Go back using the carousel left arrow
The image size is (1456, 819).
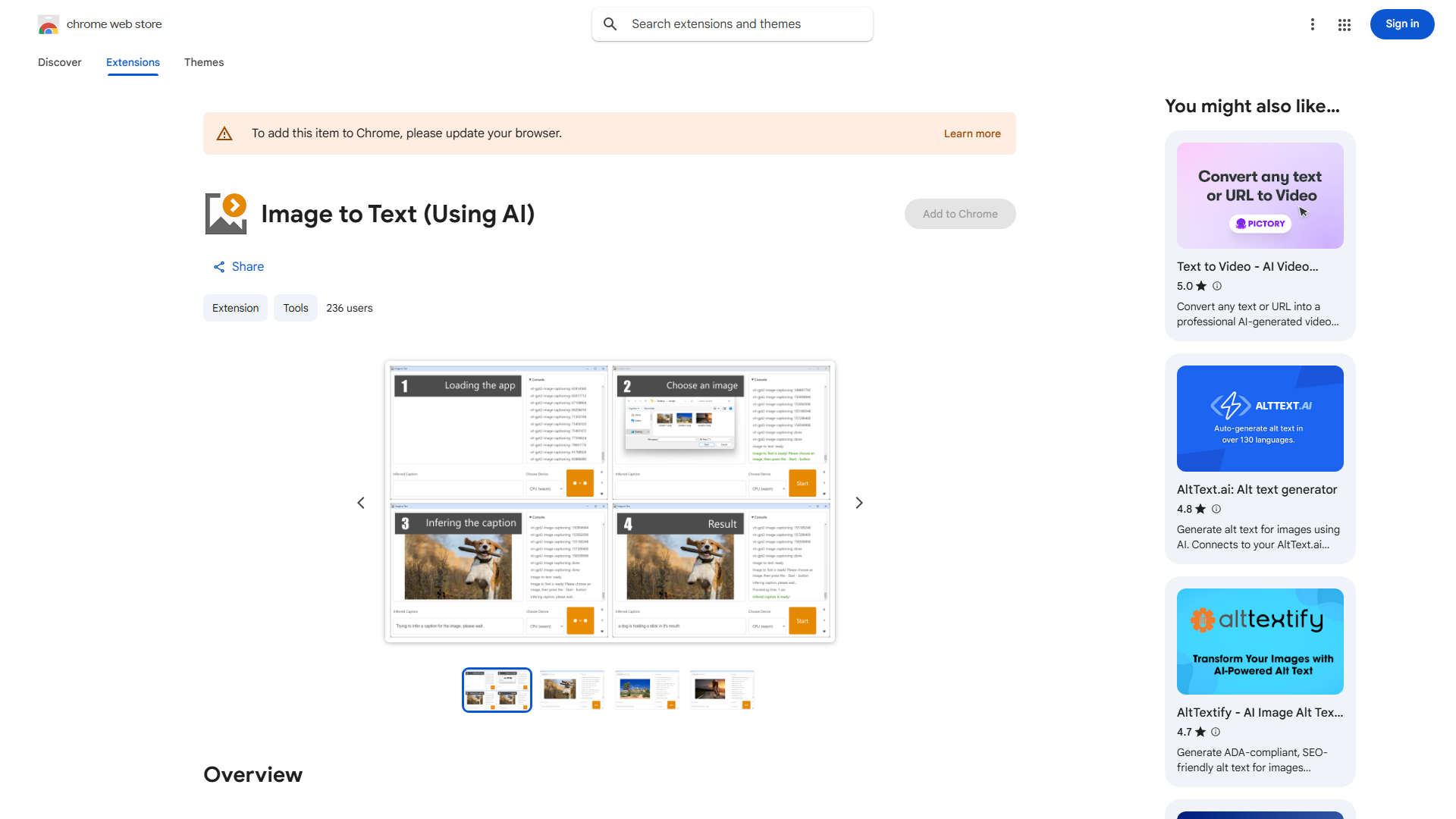(x=361, y=502)
